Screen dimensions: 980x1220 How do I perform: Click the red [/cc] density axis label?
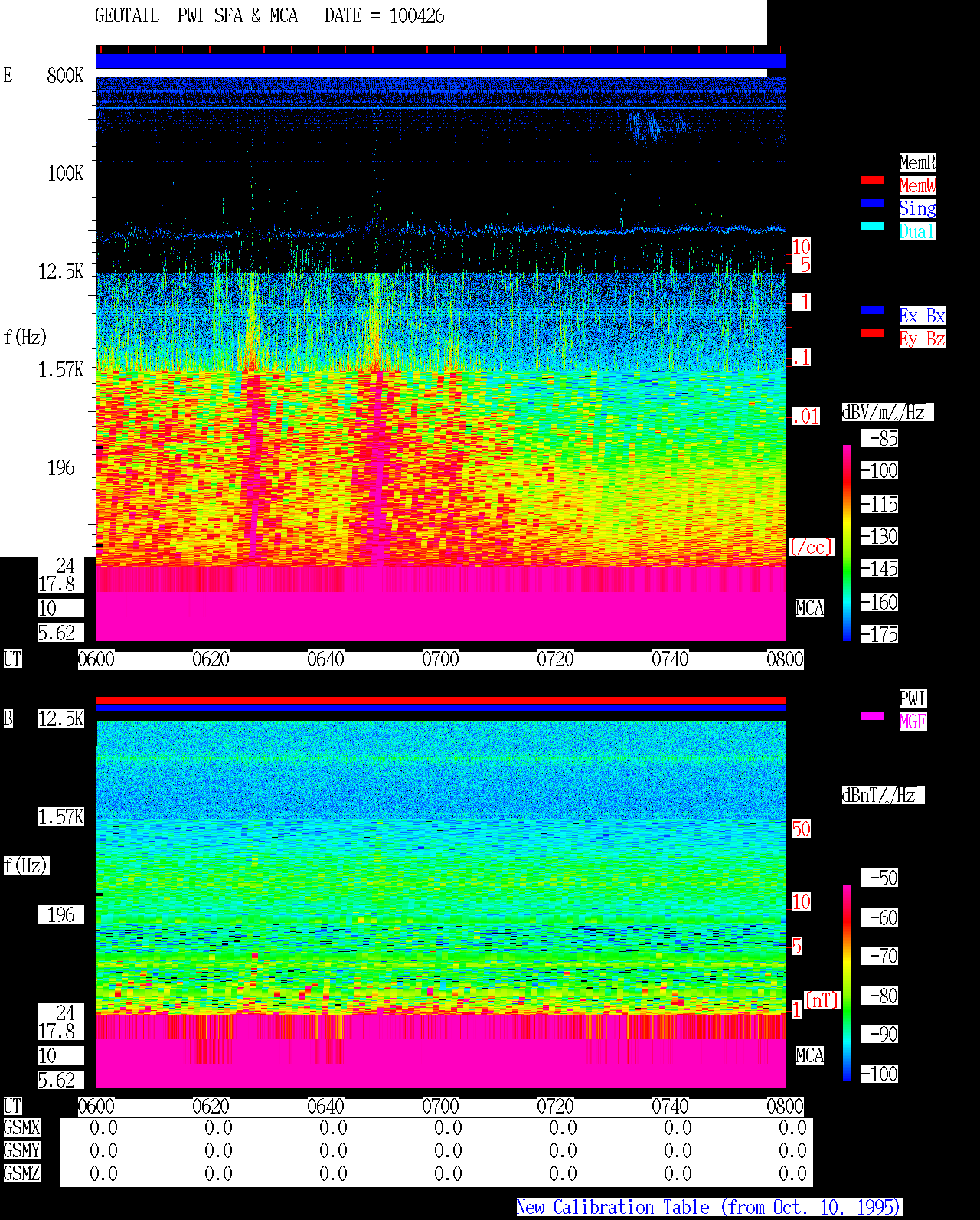811,548
